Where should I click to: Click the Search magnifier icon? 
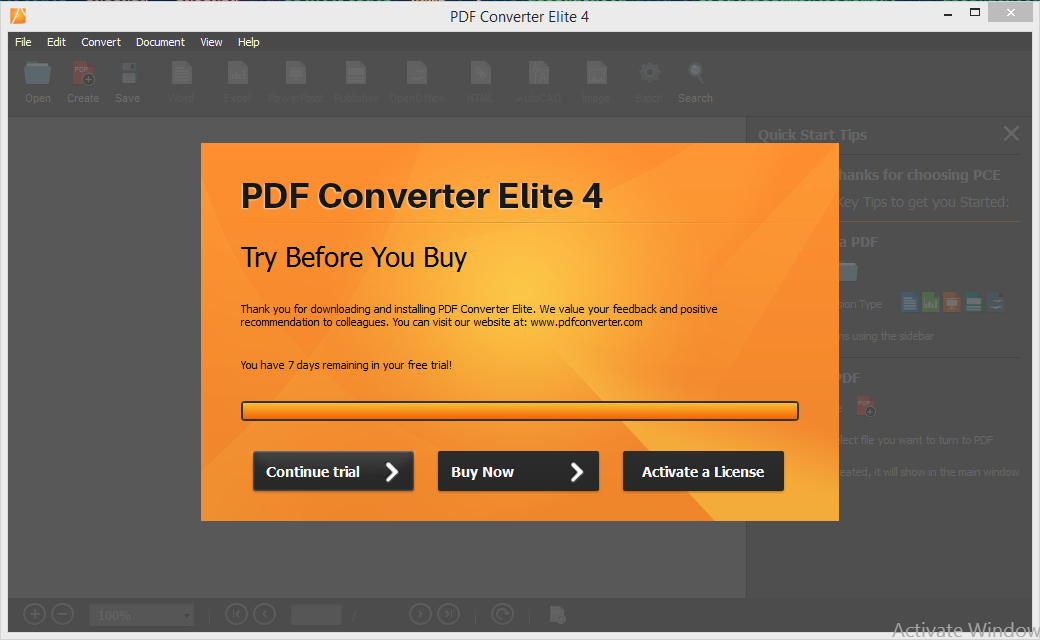click(696, 72)
